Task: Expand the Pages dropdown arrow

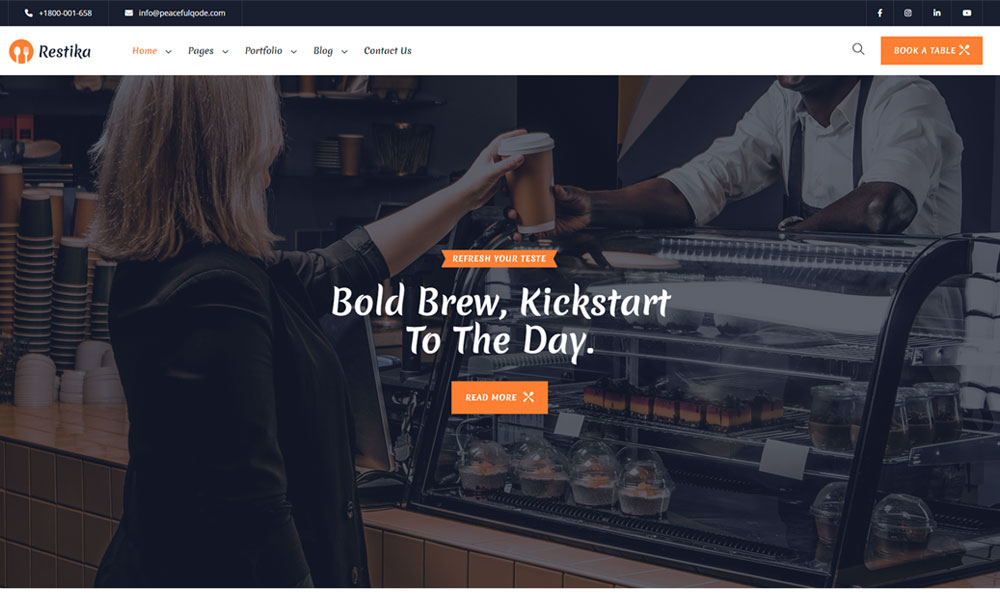Action: tap(225, 52)
